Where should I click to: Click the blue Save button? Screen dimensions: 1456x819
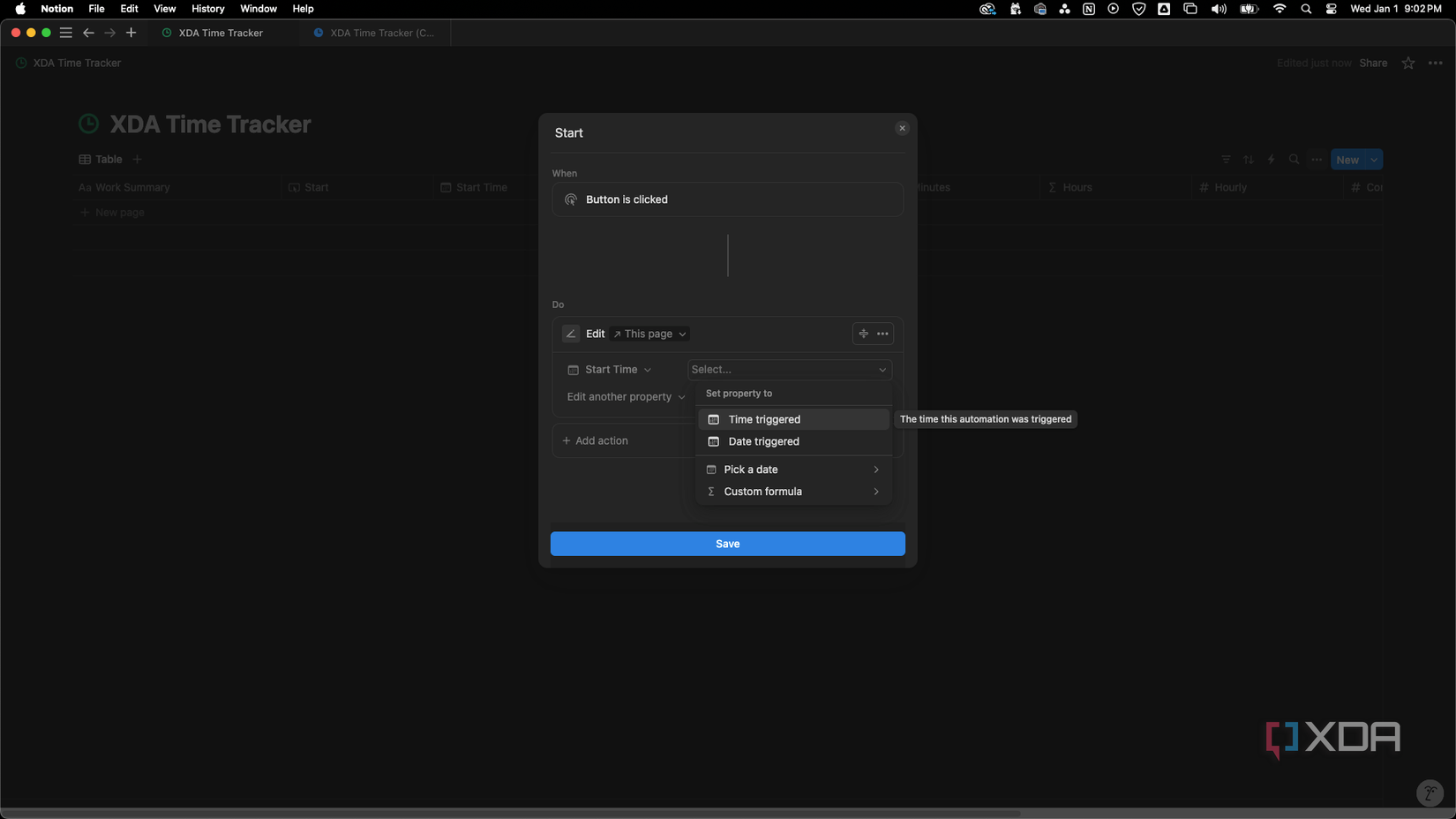(x=727, y=544)
